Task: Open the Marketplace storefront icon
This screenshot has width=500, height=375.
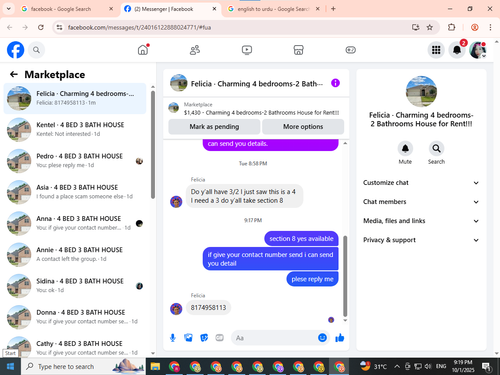Action: (x=298, y=50)
